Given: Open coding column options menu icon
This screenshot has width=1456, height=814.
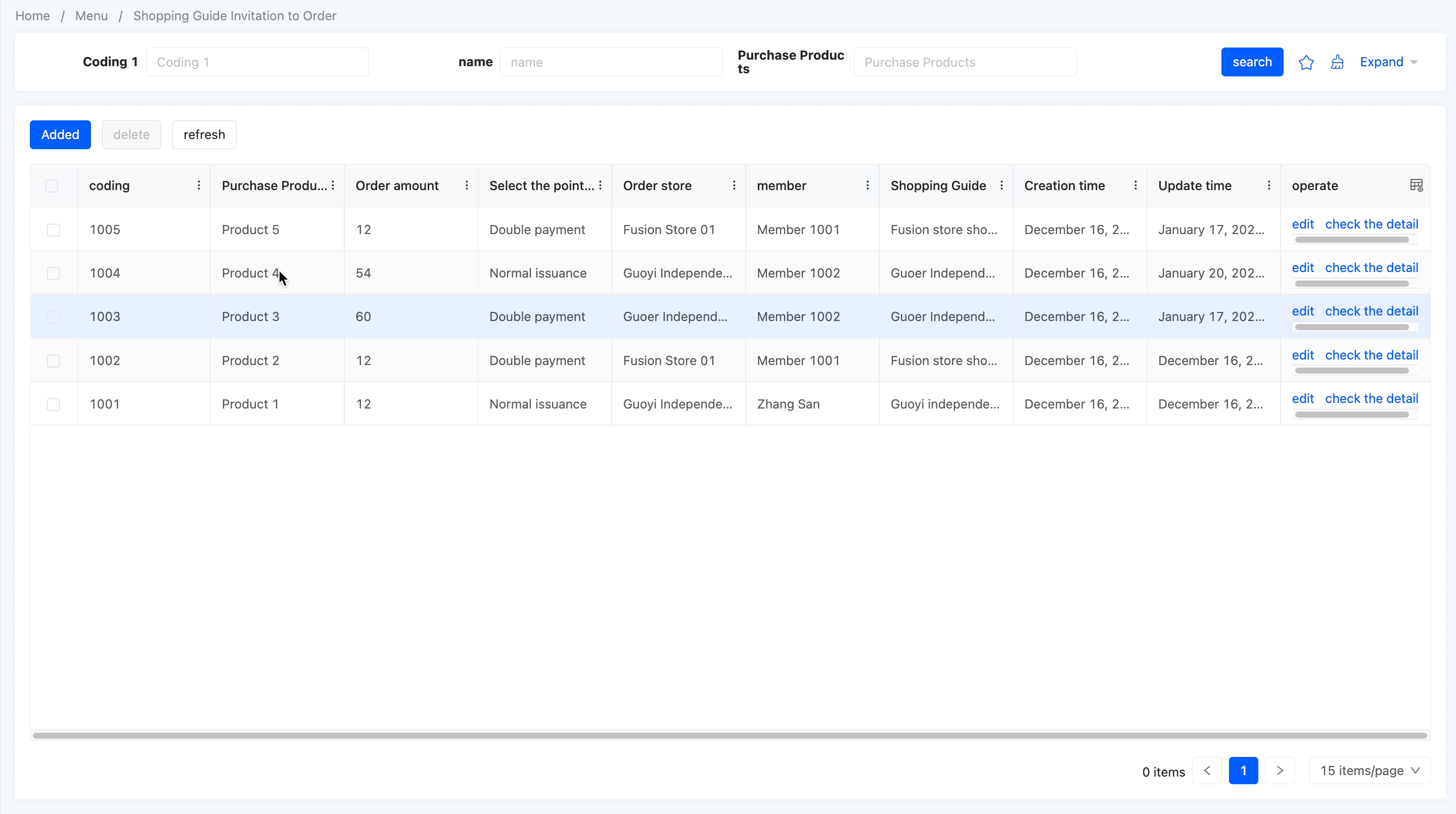Looking at the screenshot, I should [198, 186].
